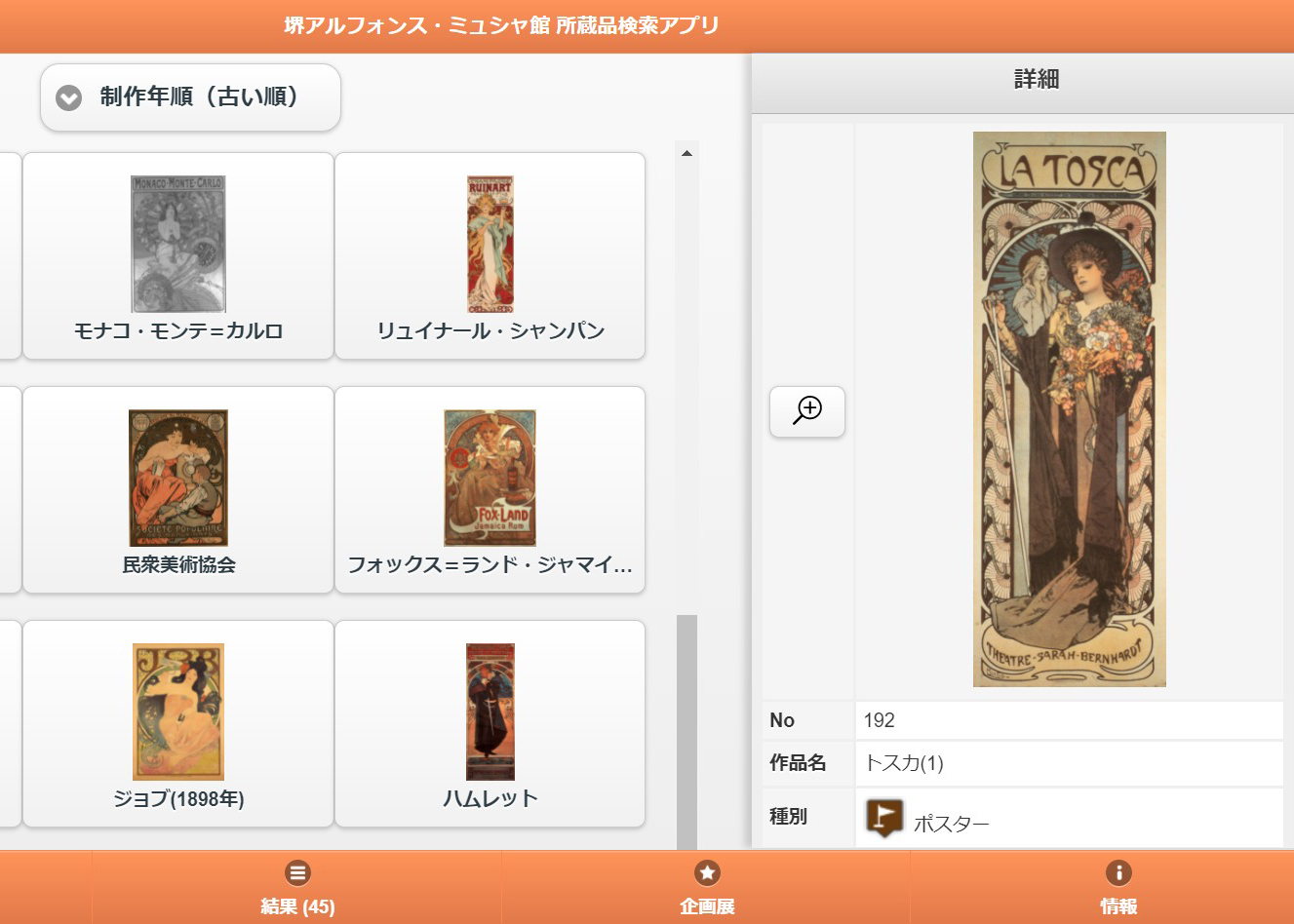Click the La Tosca poster detail image
This screenshot has width=1294, height=924.
1069,409
